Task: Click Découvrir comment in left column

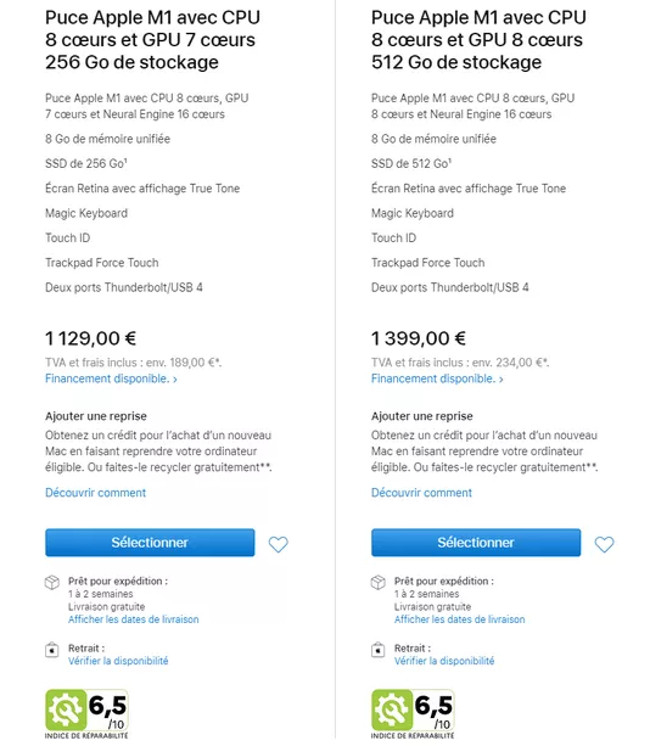Action: point(96,492)
